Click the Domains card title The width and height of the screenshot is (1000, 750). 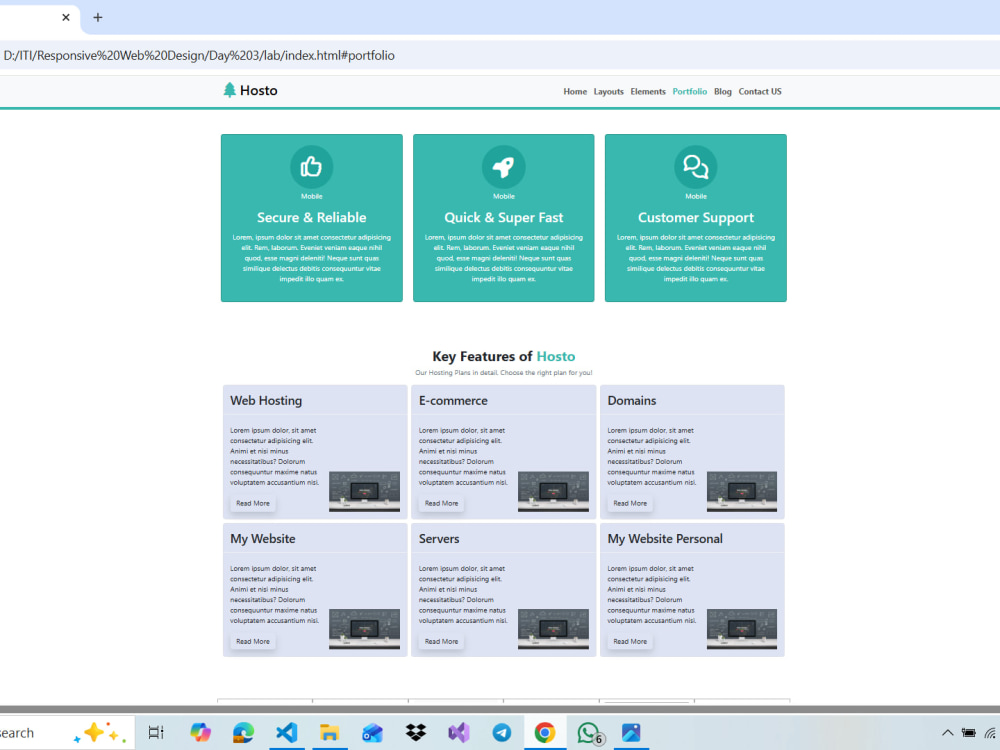631,401
